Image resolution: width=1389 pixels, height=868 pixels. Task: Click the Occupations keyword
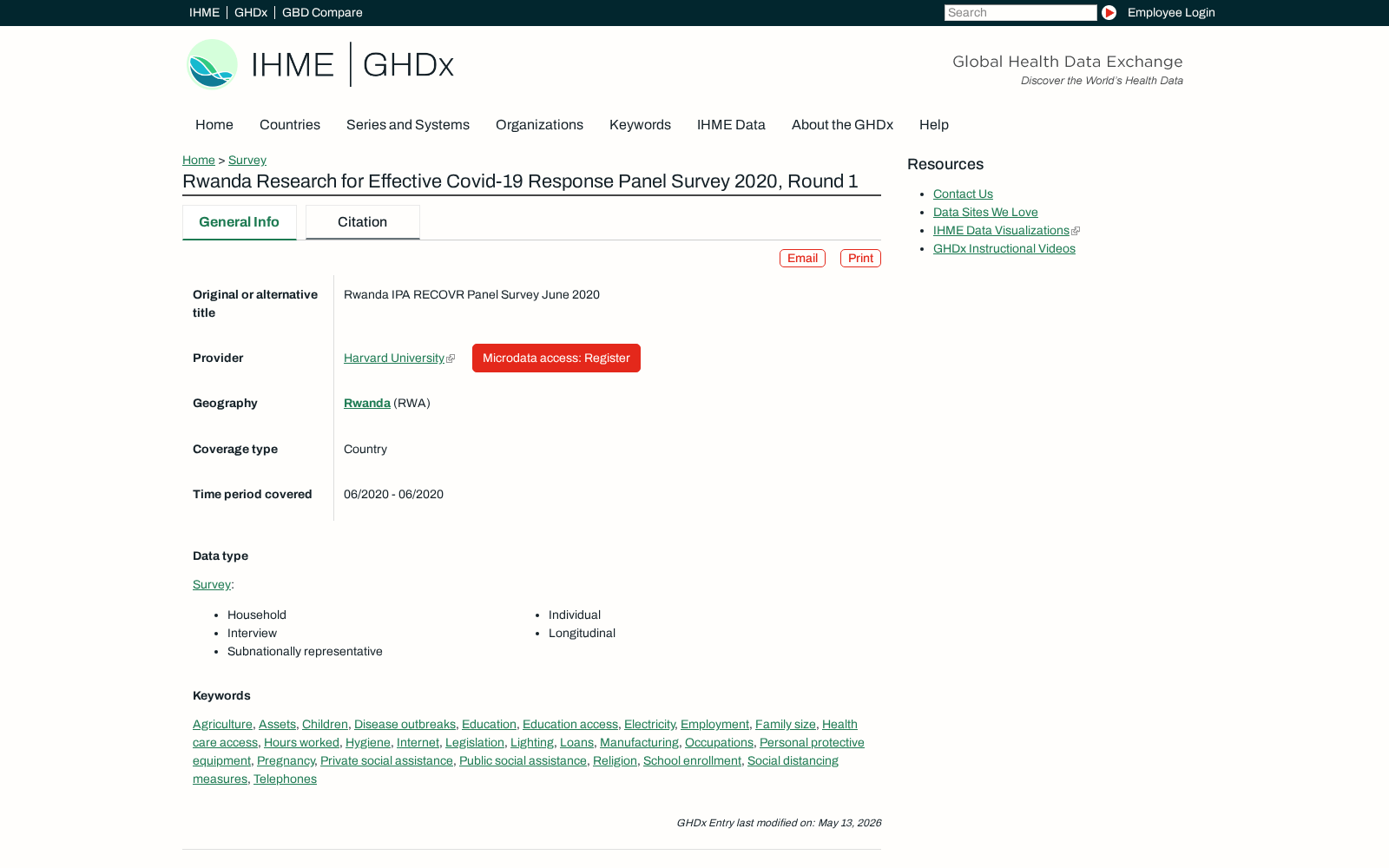click(x=719, y=743)
